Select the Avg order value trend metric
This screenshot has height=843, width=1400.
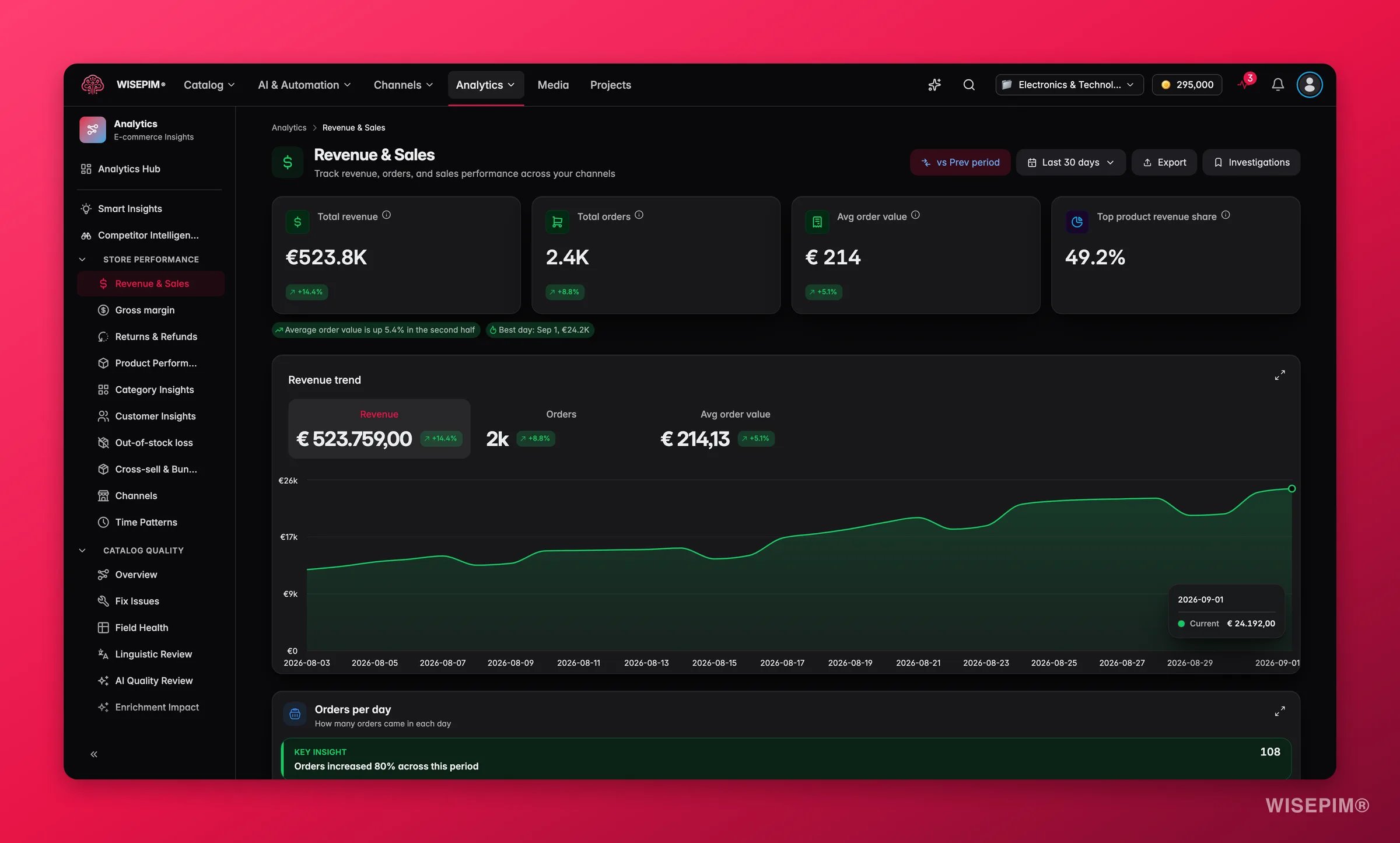[735, 429]
